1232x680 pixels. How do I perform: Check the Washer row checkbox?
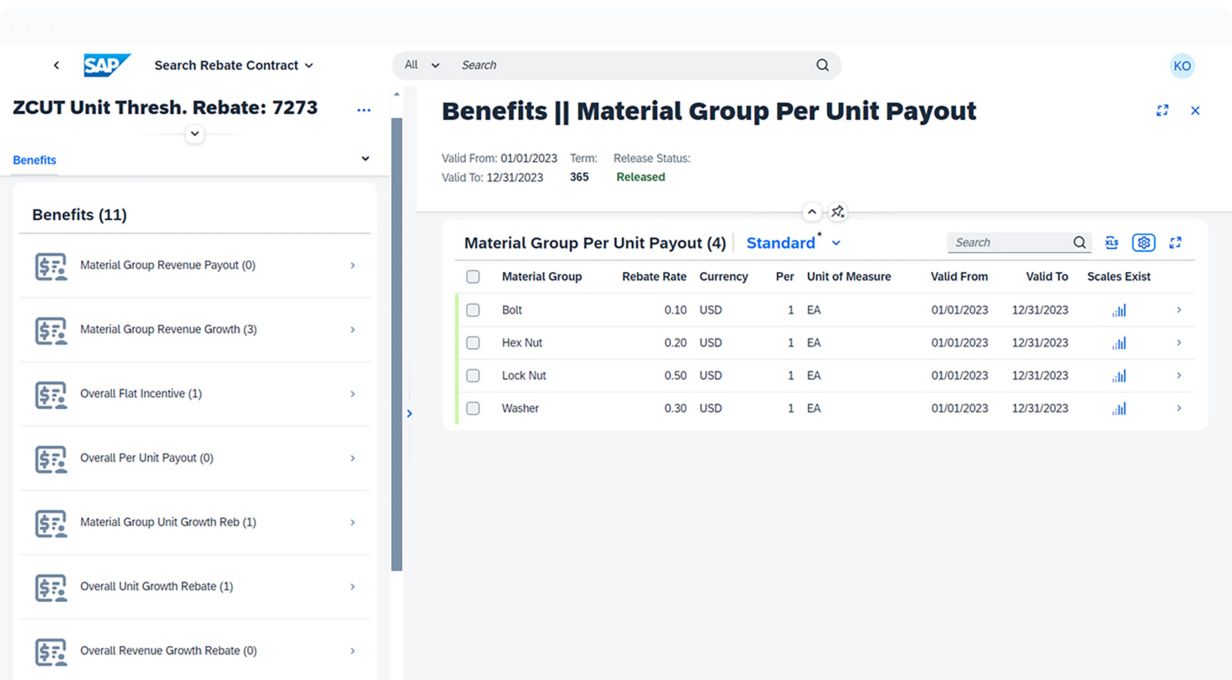click(x=473, y=408)
